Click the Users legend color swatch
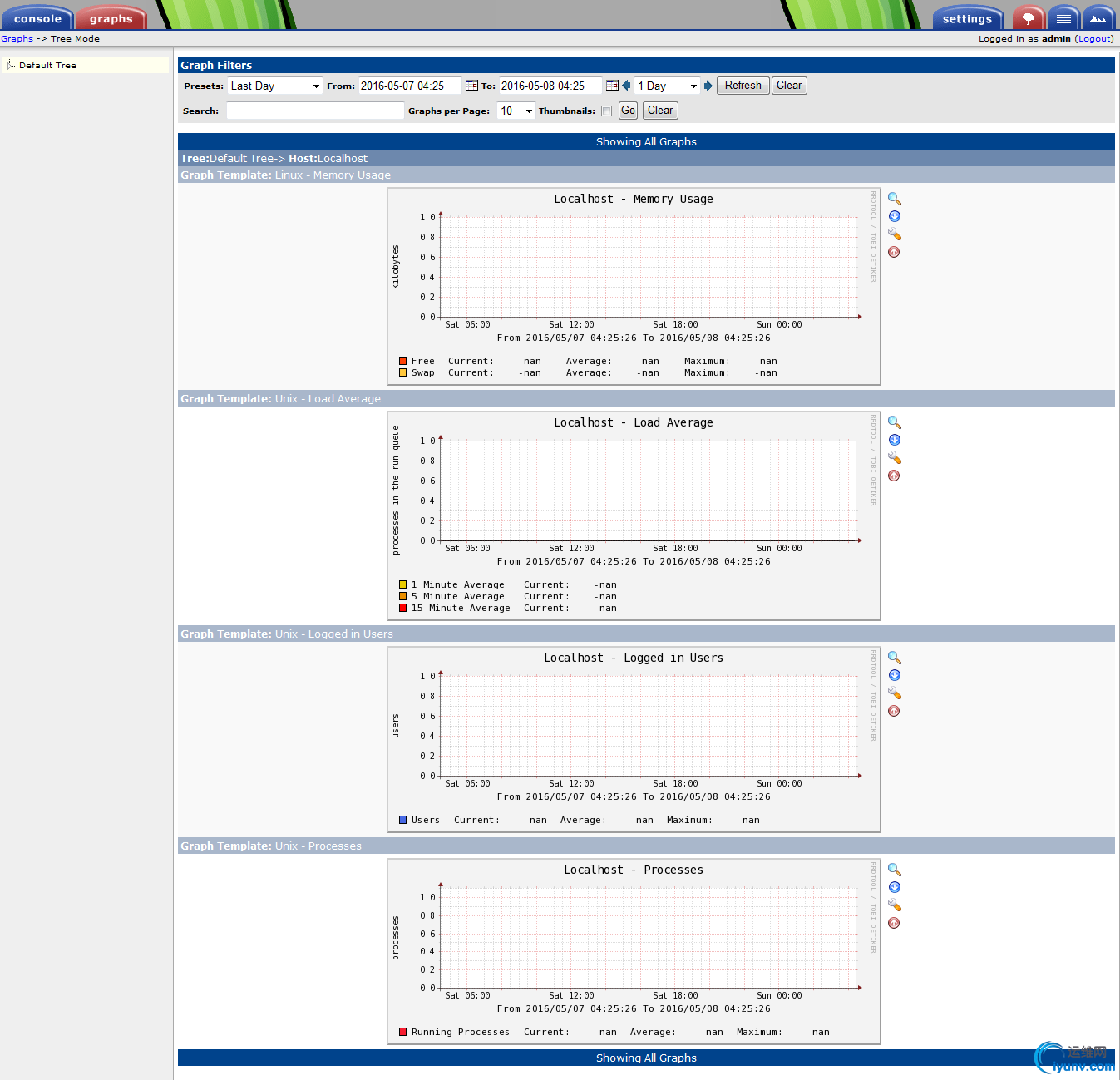This screenshot has height=1080, width=1120. point(402,820)
